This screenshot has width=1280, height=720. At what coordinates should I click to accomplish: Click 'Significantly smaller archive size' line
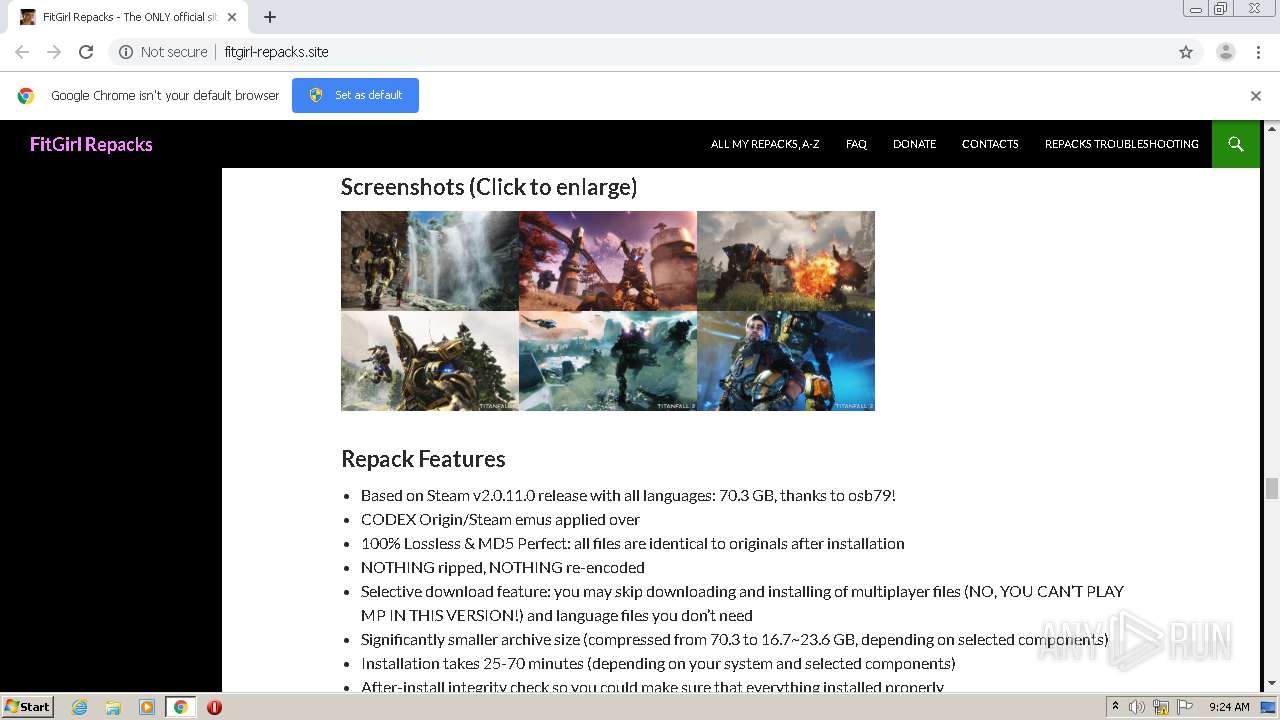tap(734, 639)
